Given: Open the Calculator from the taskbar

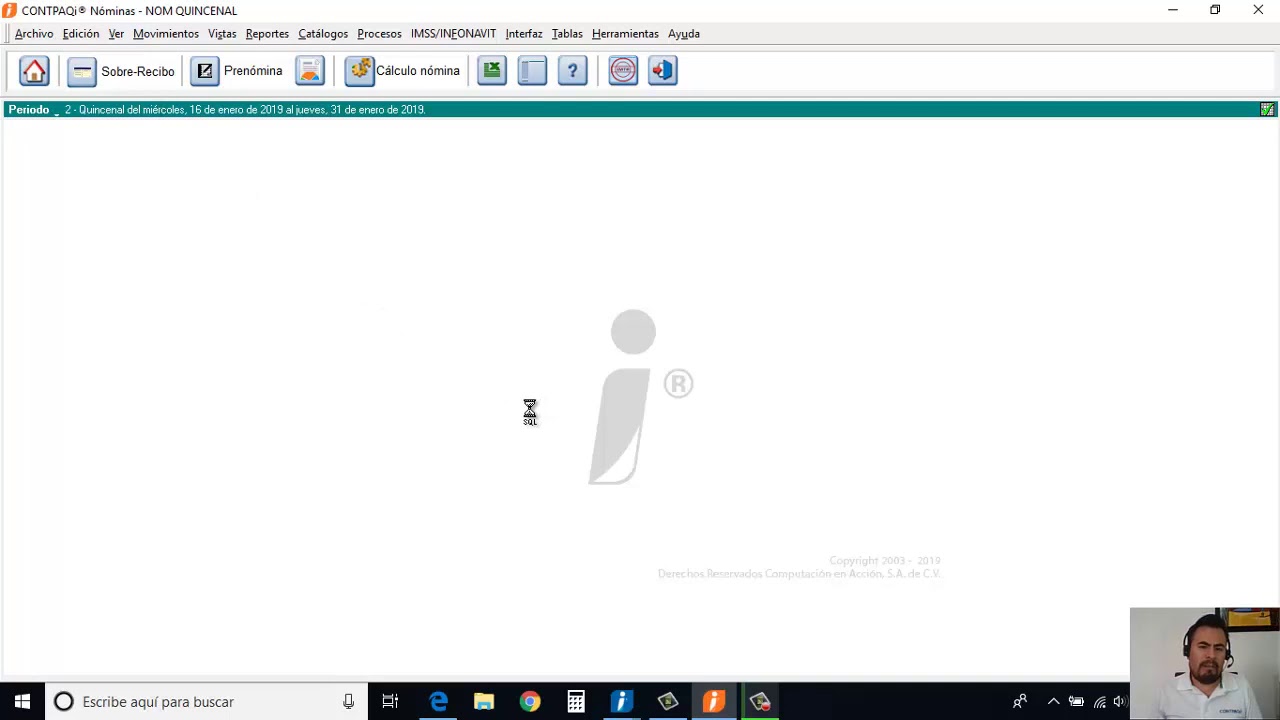Looking at the screenshot, I should tap(576, 702).
